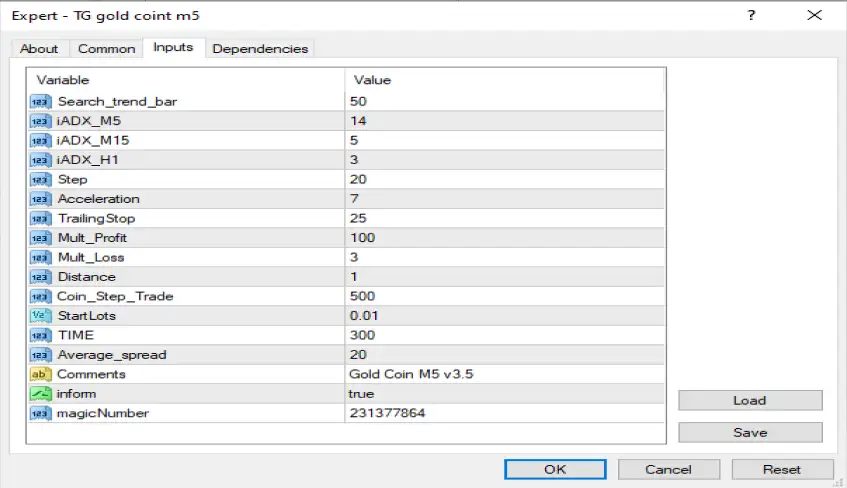Click the icon next to magicNumber
The height and width of the screenshot is (488, 847).
tap(41, 413)
